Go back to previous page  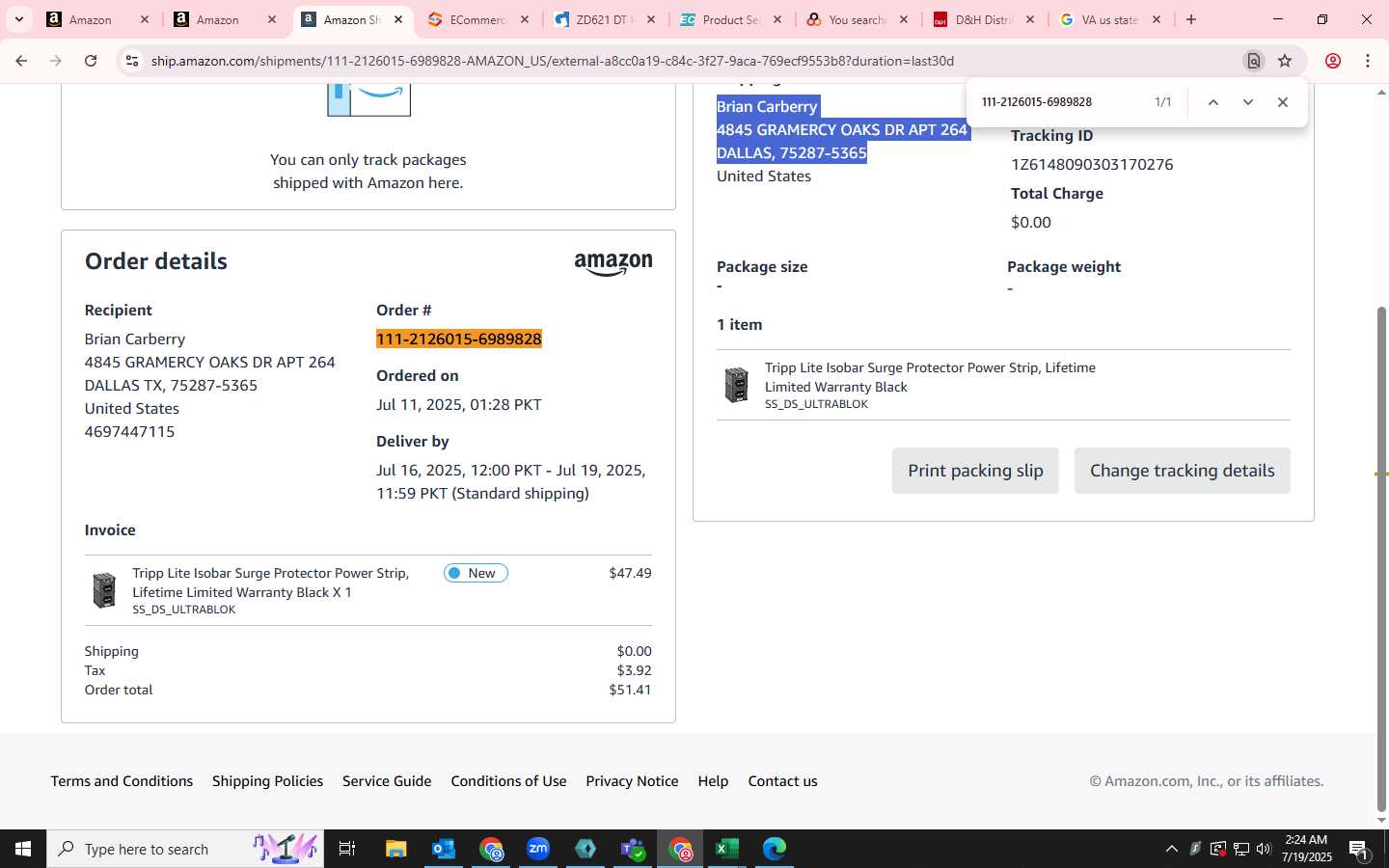(21, 61)
